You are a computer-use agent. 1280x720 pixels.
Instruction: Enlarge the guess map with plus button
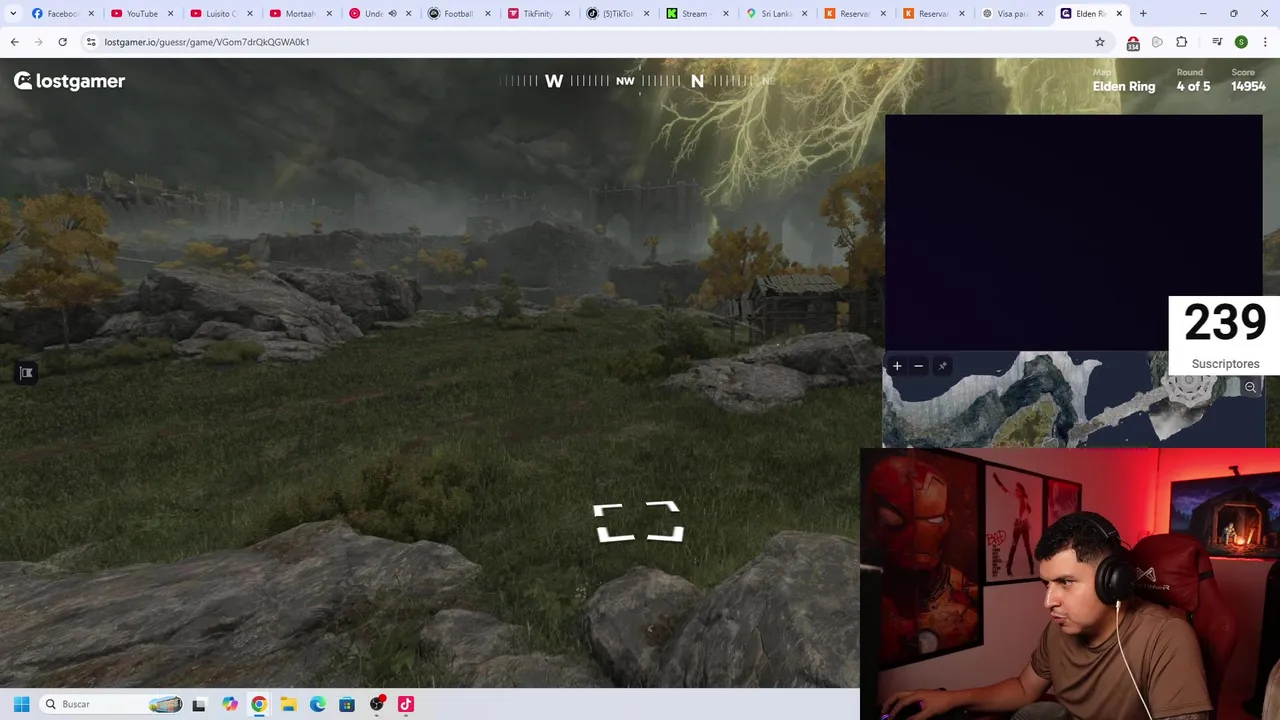[897, 366]
